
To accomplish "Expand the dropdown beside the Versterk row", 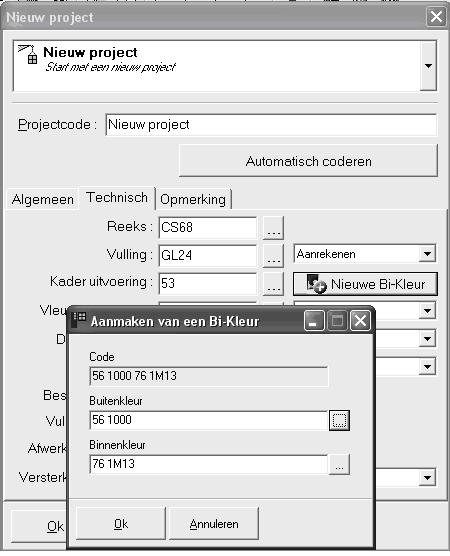I will [x=428, y=477].
